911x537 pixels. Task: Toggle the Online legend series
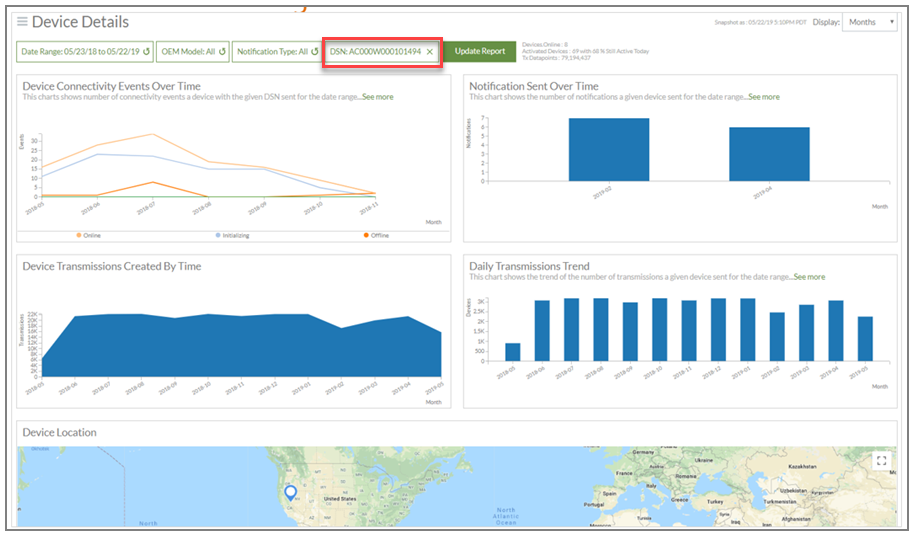pos(88,235)
